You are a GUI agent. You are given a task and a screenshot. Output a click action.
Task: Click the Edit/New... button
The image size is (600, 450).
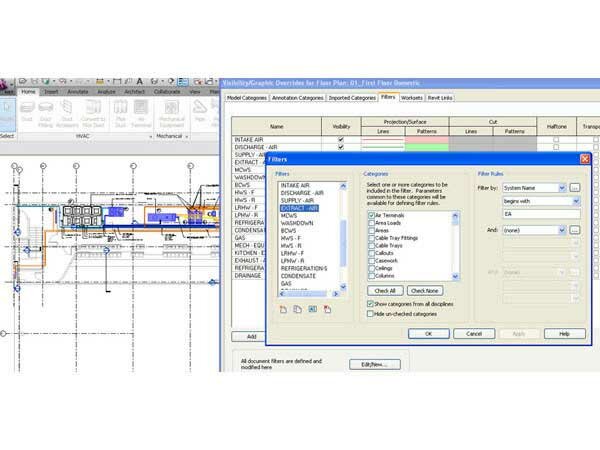coord(375,364)
